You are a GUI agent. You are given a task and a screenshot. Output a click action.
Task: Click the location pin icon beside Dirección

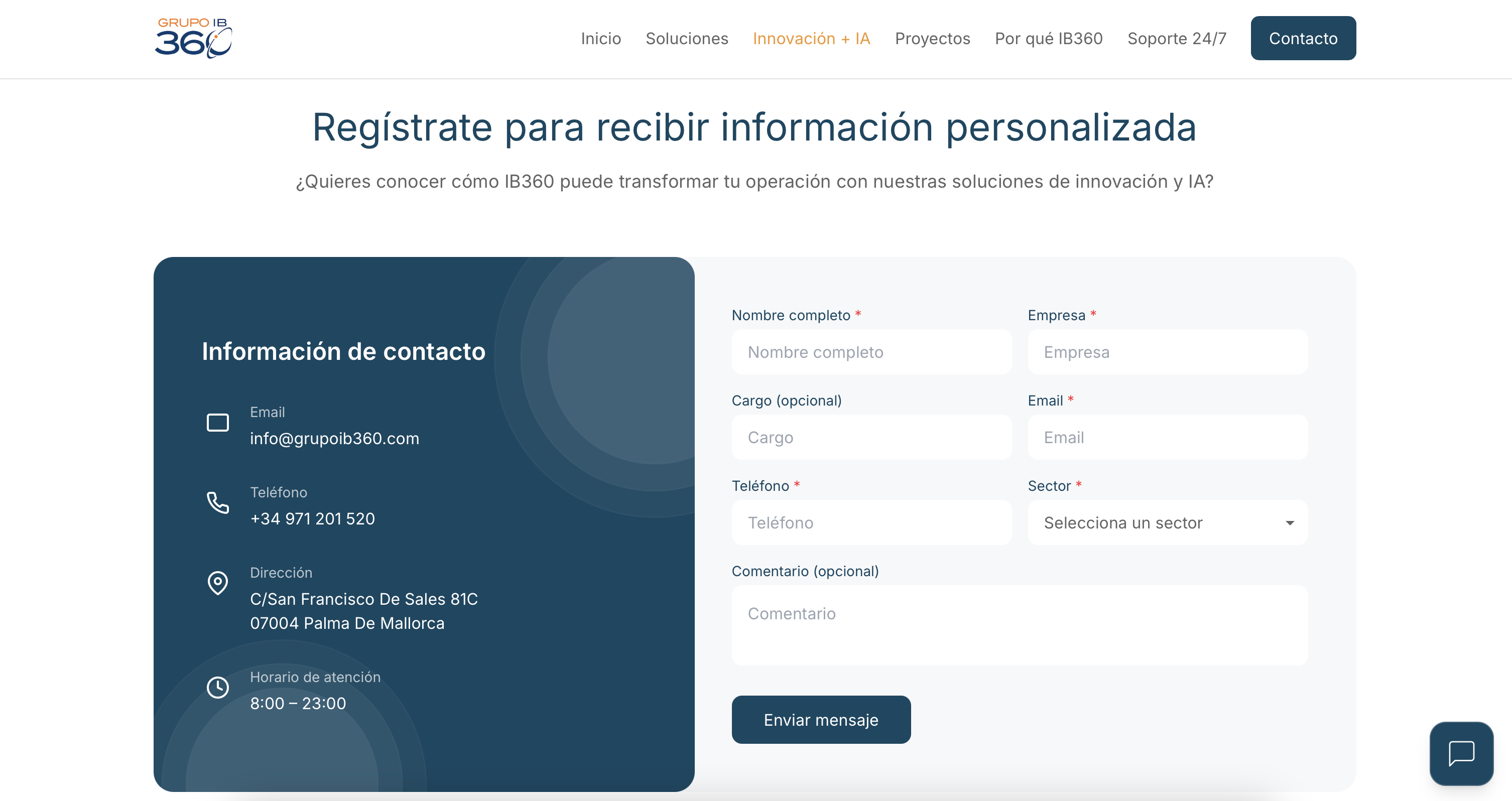pos(218,583)
